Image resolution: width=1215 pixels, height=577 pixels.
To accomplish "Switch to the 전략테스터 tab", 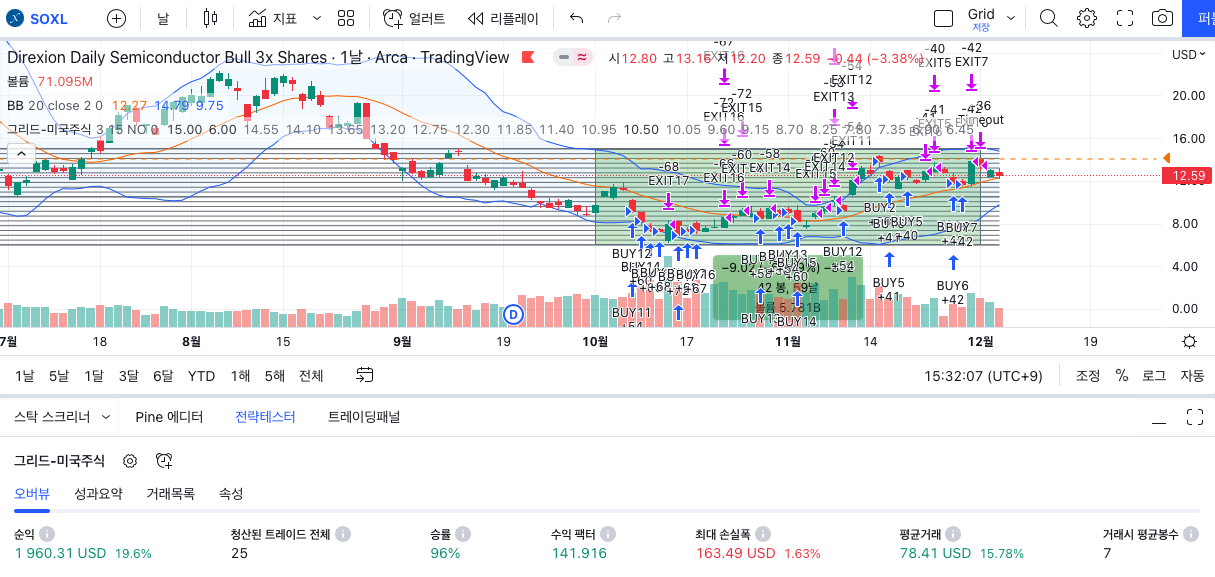I will pyautogui.click(x=265, y=417).
